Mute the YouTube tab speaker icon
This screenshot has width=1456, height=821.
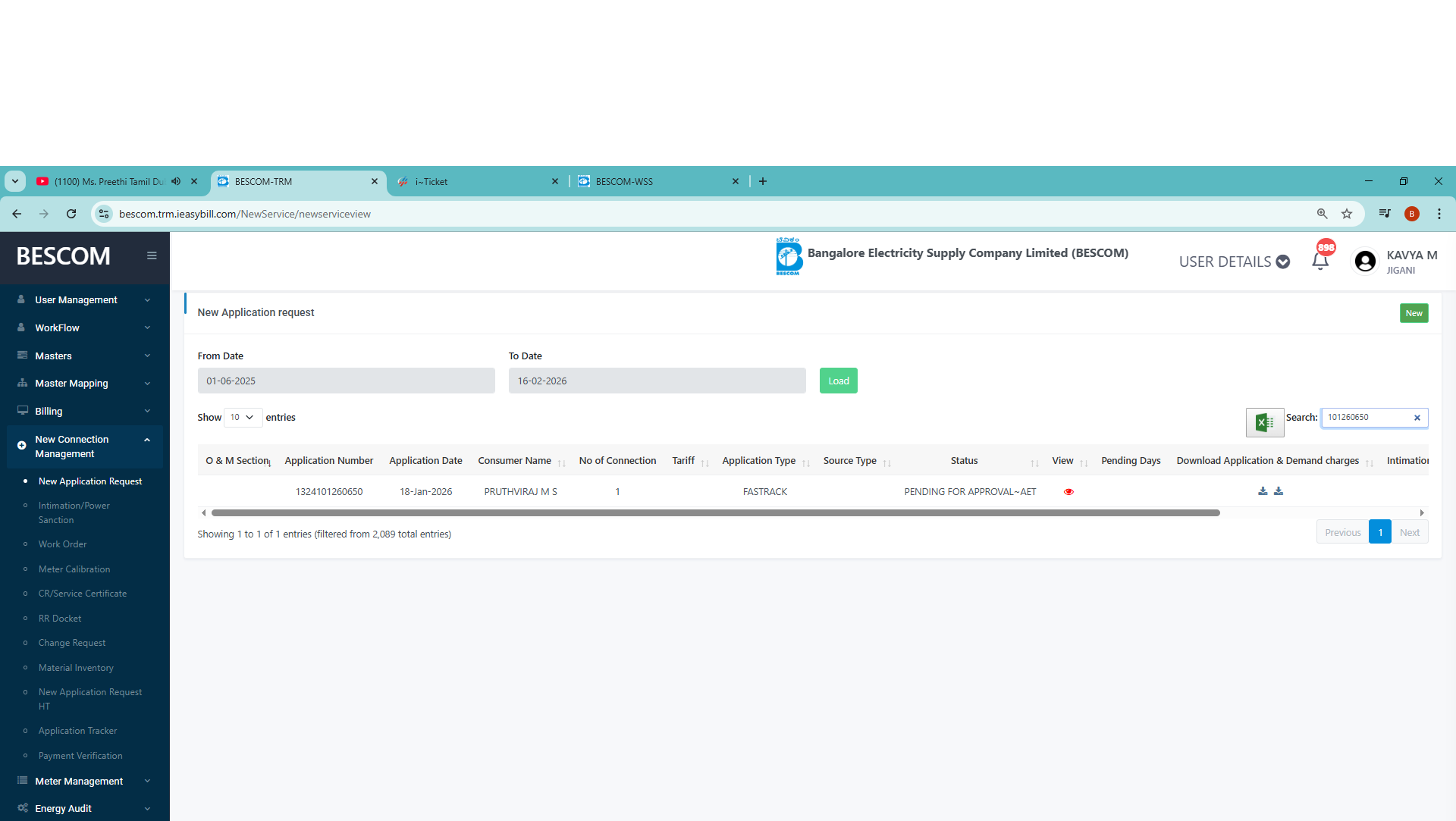pyautogui.click(x=176, y=181)
